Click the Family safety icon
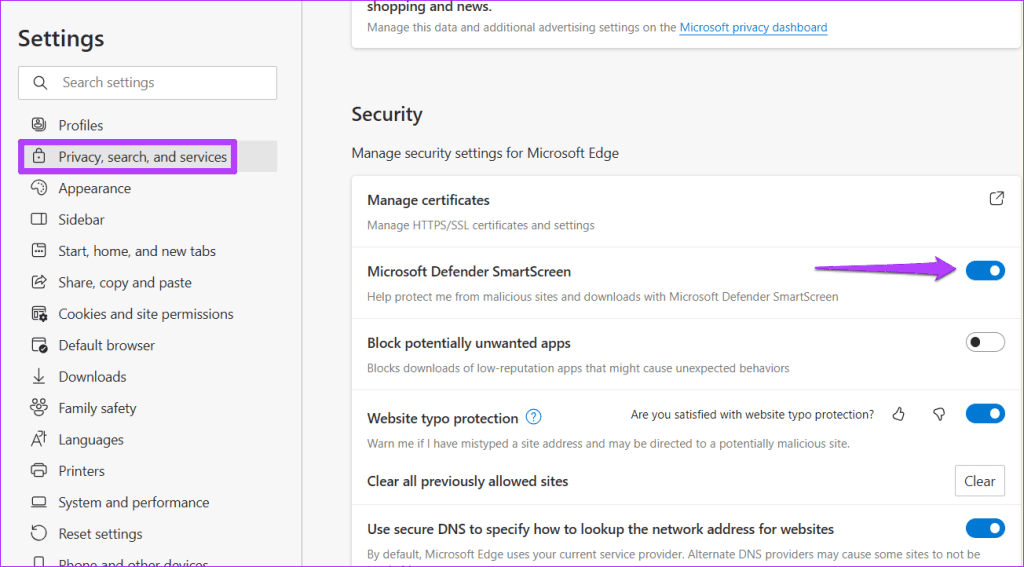 click(39, 408)
